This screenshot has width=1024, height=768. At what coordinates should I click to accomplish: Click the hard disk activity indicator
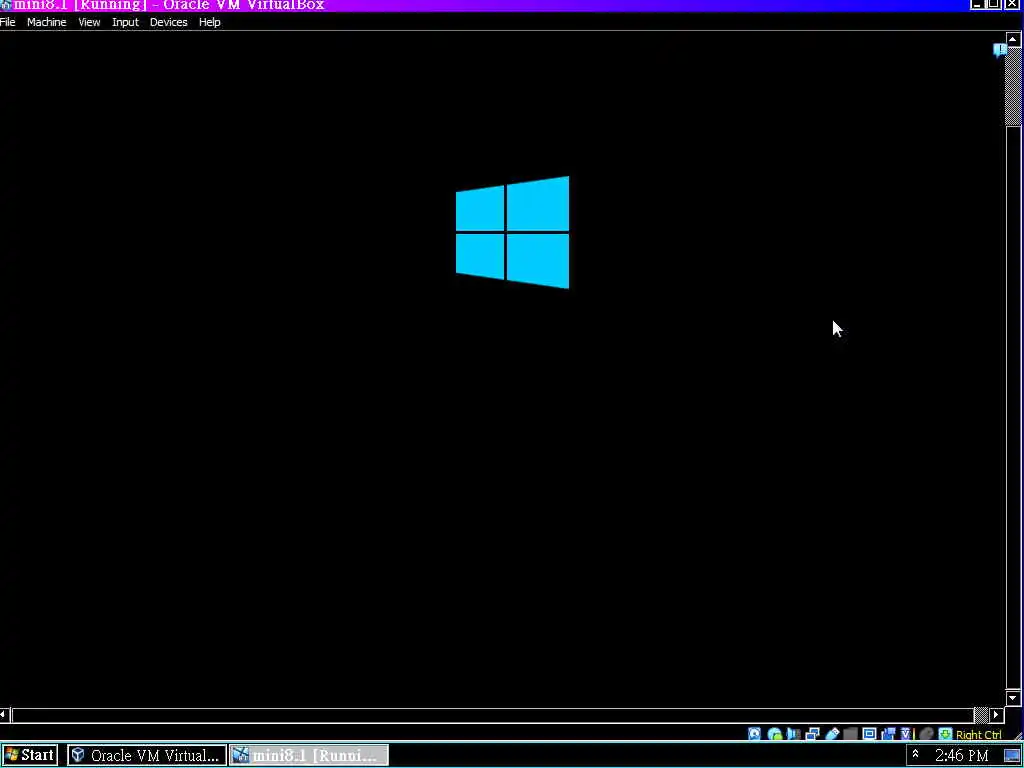click(x=754, y=734)
